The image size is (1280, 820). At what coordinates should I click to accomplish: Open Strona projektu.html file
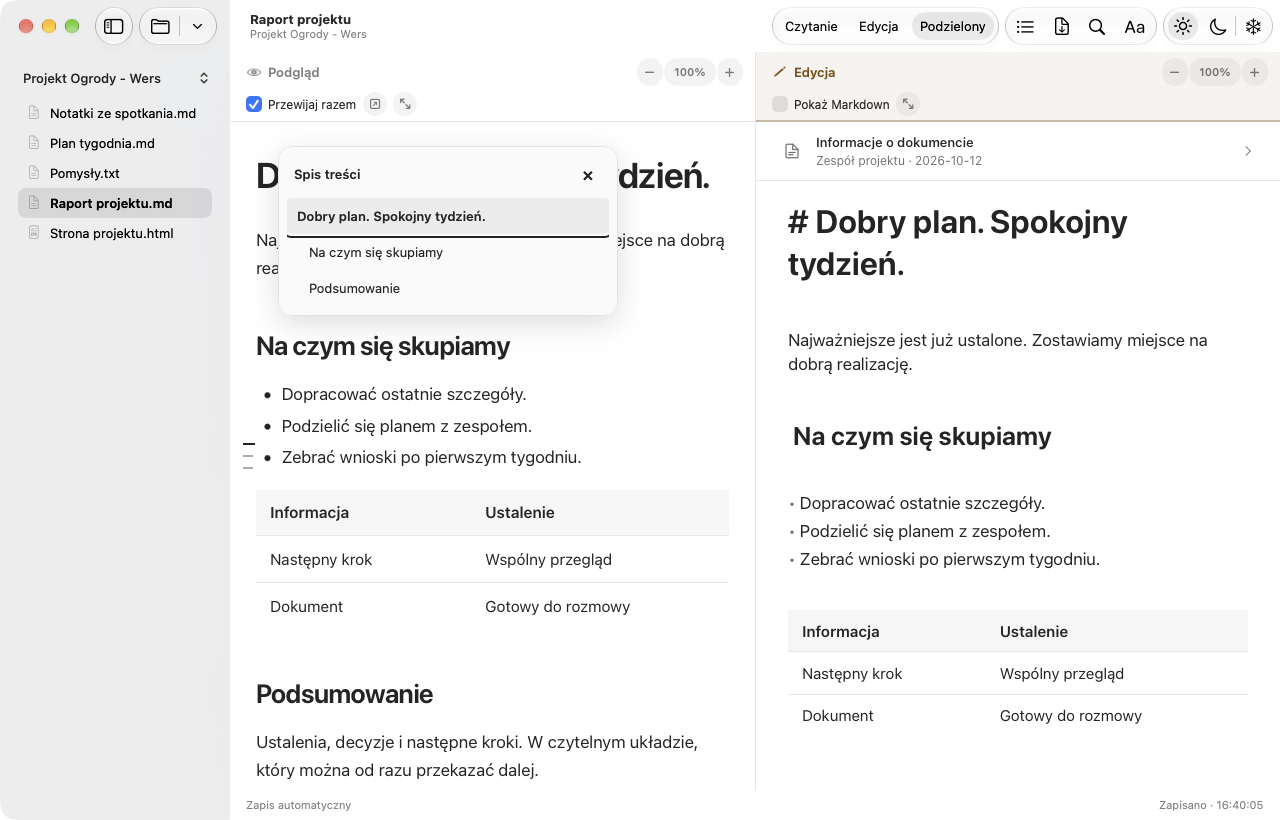pos(115,233)
